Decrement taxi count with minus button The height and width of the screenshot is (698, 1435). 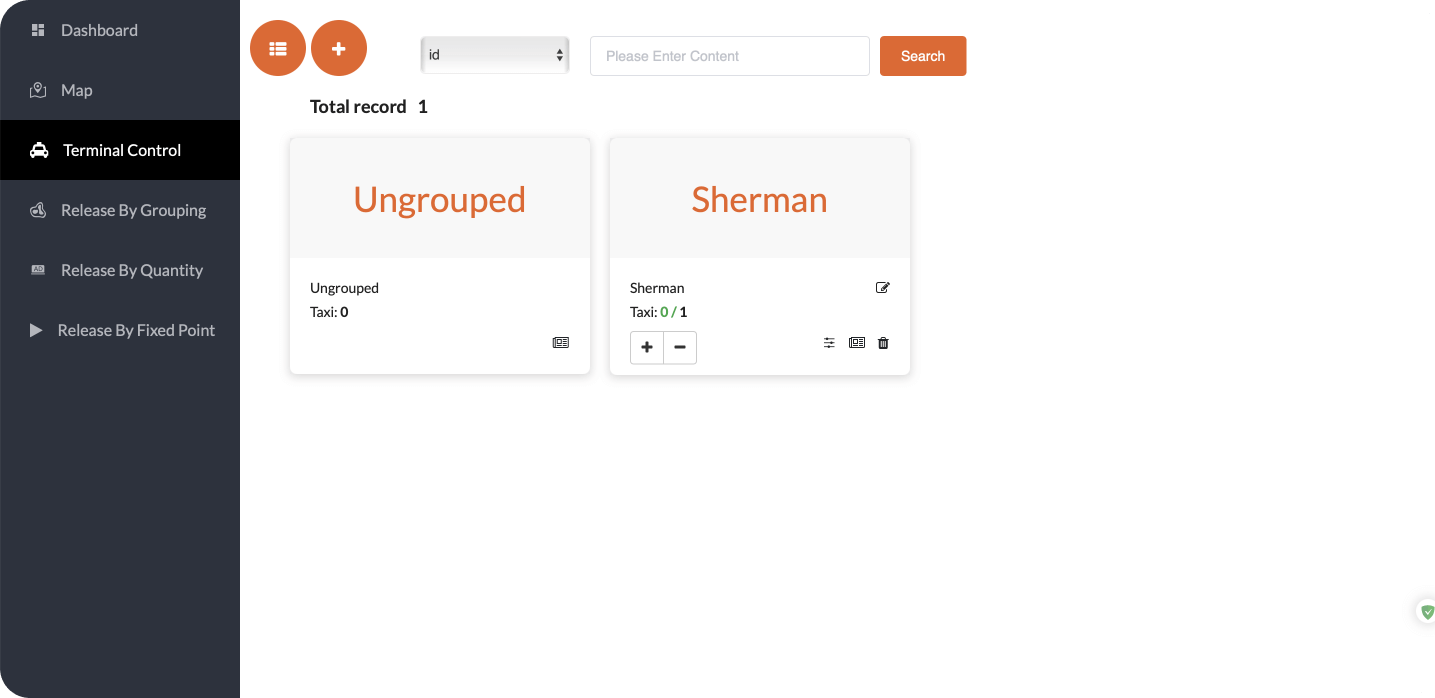(680, 347)
